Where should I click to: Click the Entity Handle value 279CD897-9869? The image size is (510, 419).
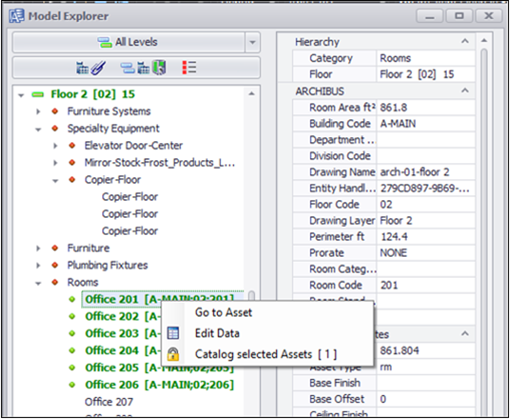[x=425, y=188]
